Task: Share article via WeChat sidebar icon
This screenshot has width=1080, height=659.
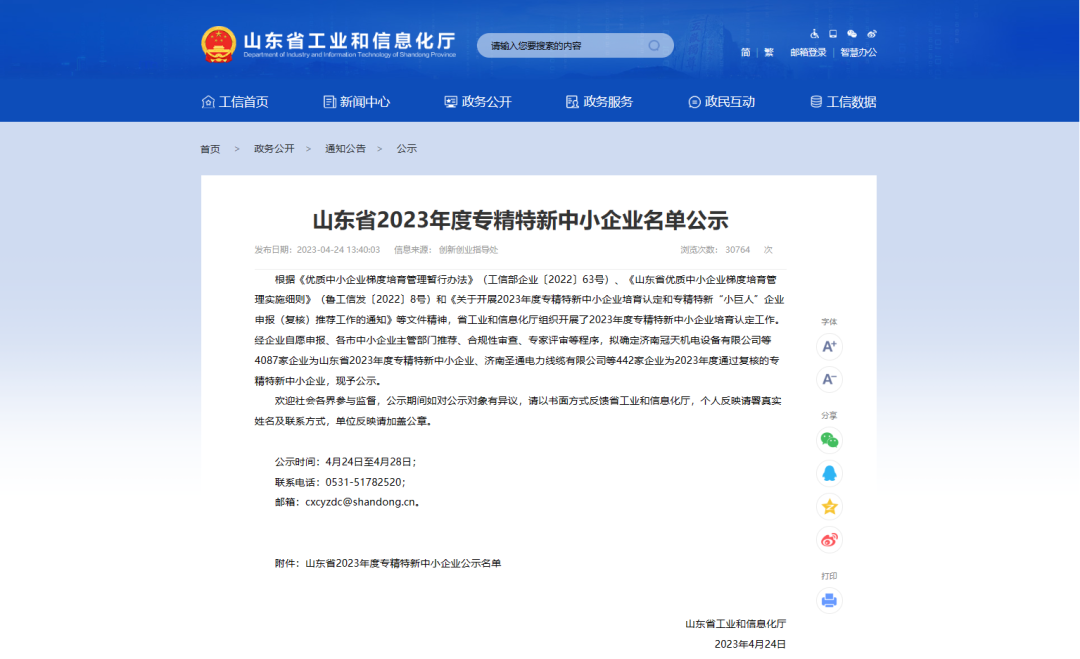Action: (x=829, y=440)
